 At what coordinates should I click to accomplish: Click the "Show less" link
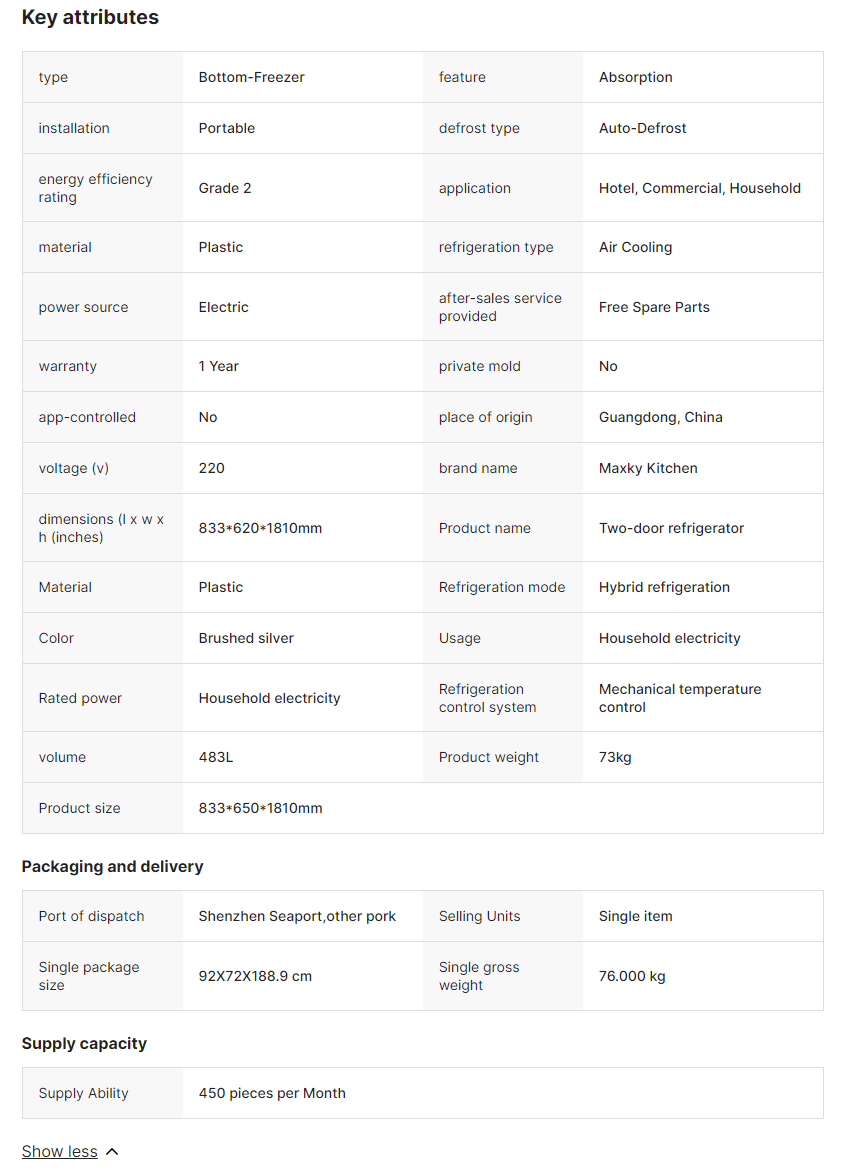[x=60, y=1151]
